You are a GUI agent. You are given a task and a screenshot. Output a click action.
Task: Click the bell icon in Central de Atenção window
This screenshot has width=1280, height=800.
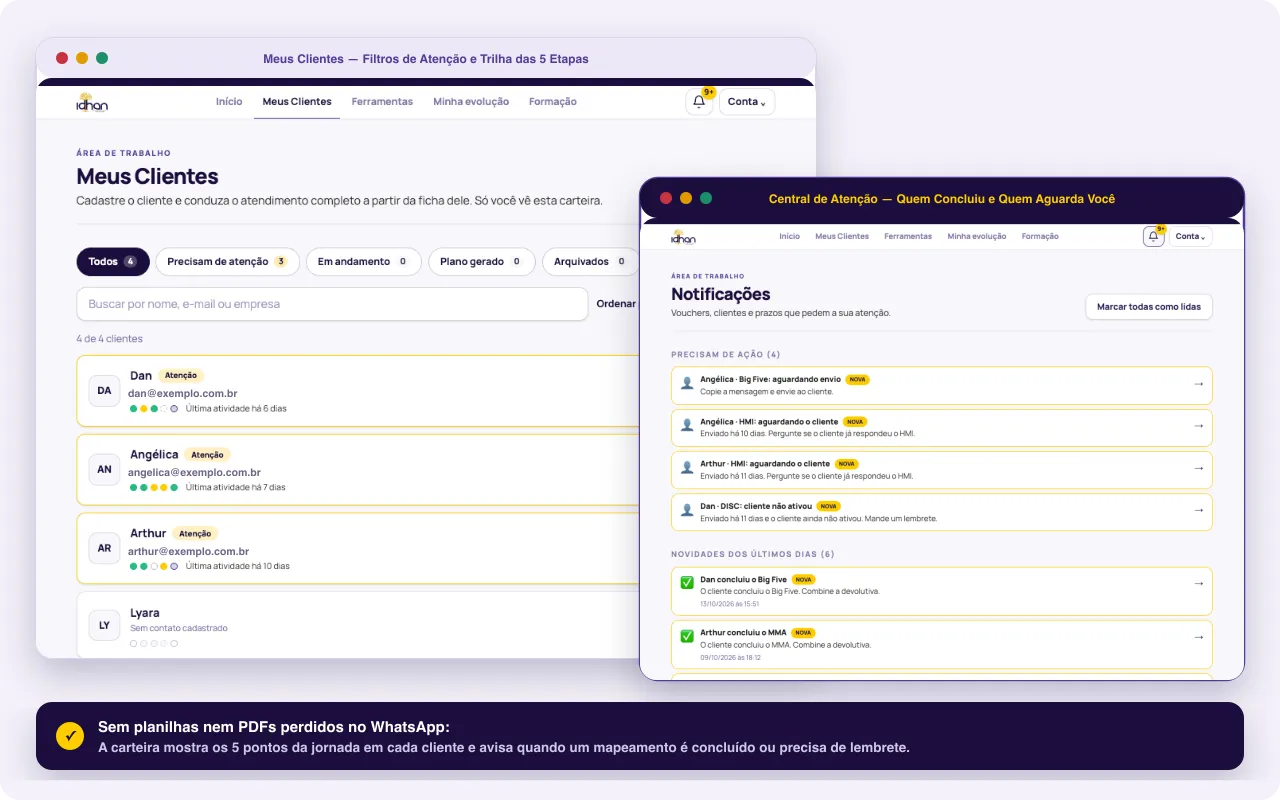point(1153,237)
